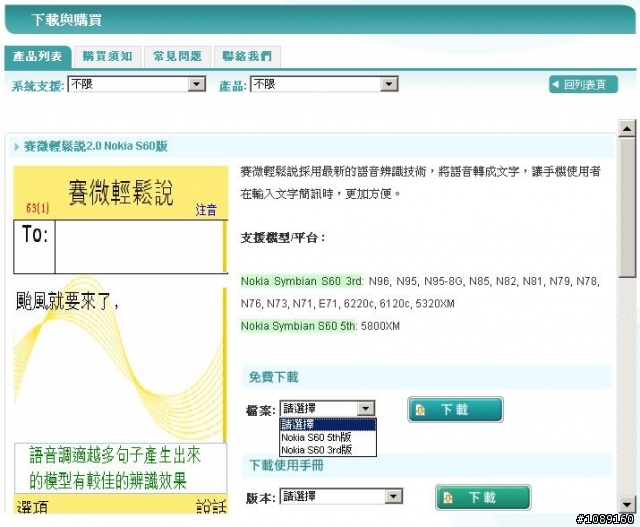Click the 賽微輕鬆說 product screenshot
640x527 pixels.
(x=120, y=340)
